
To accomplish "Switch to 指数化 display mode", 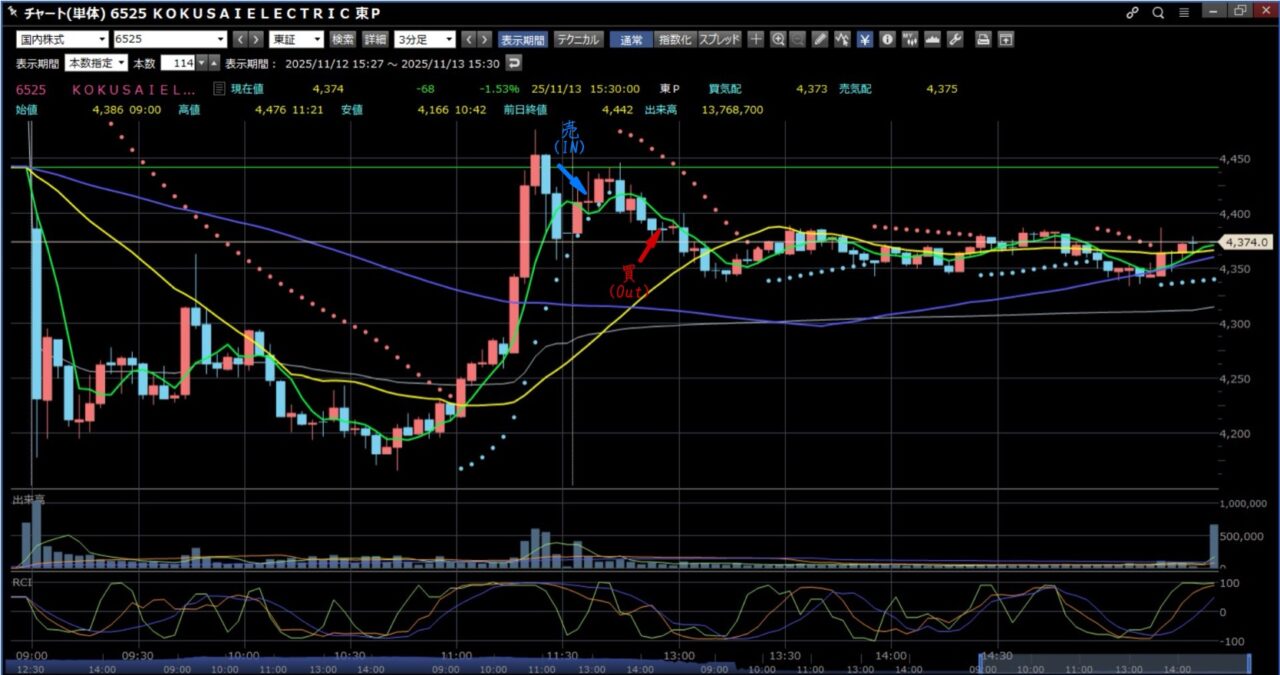I will coord(674,40).
